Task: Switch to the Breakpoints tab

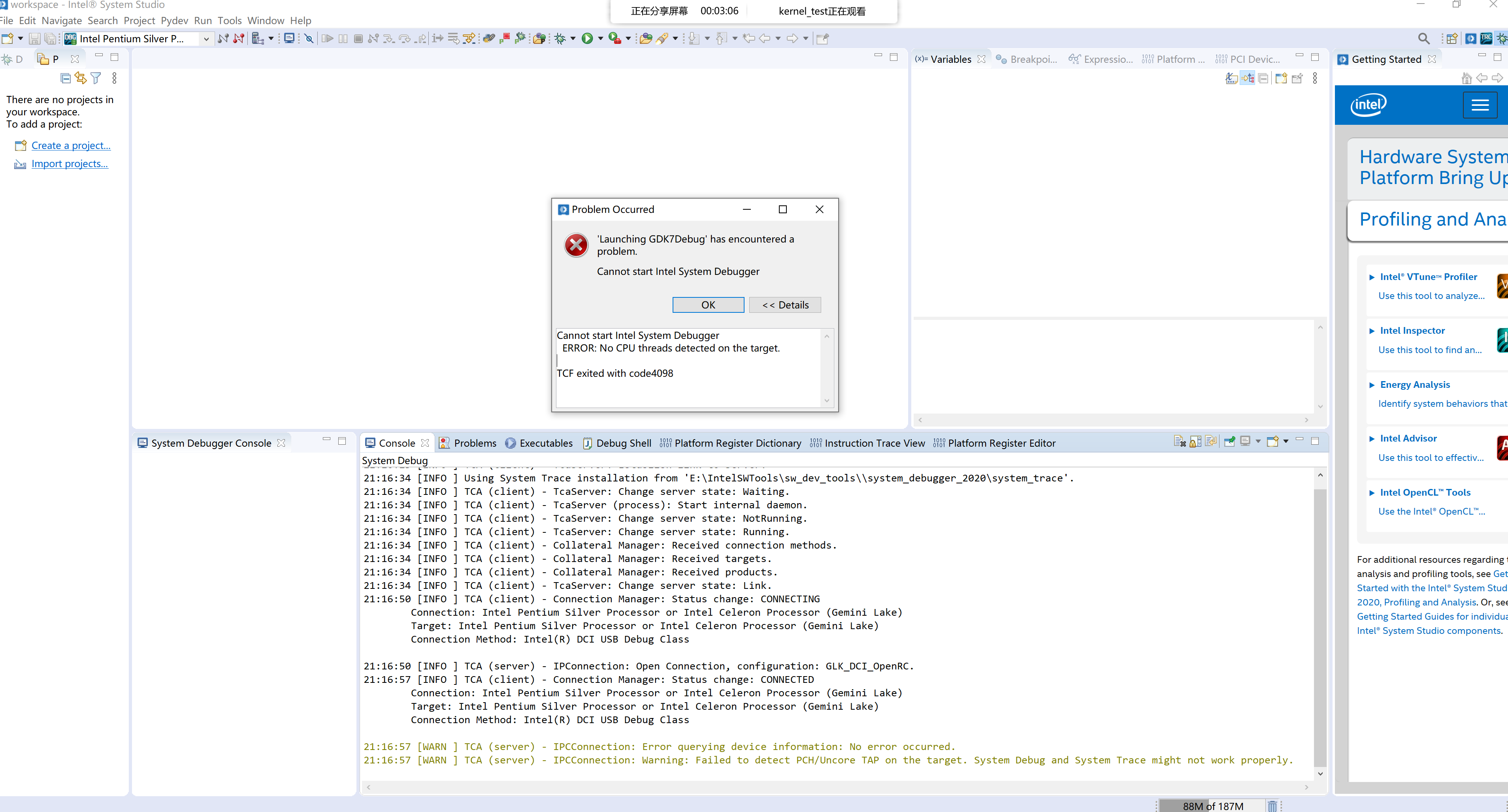Action: (x=1027, y=59)
